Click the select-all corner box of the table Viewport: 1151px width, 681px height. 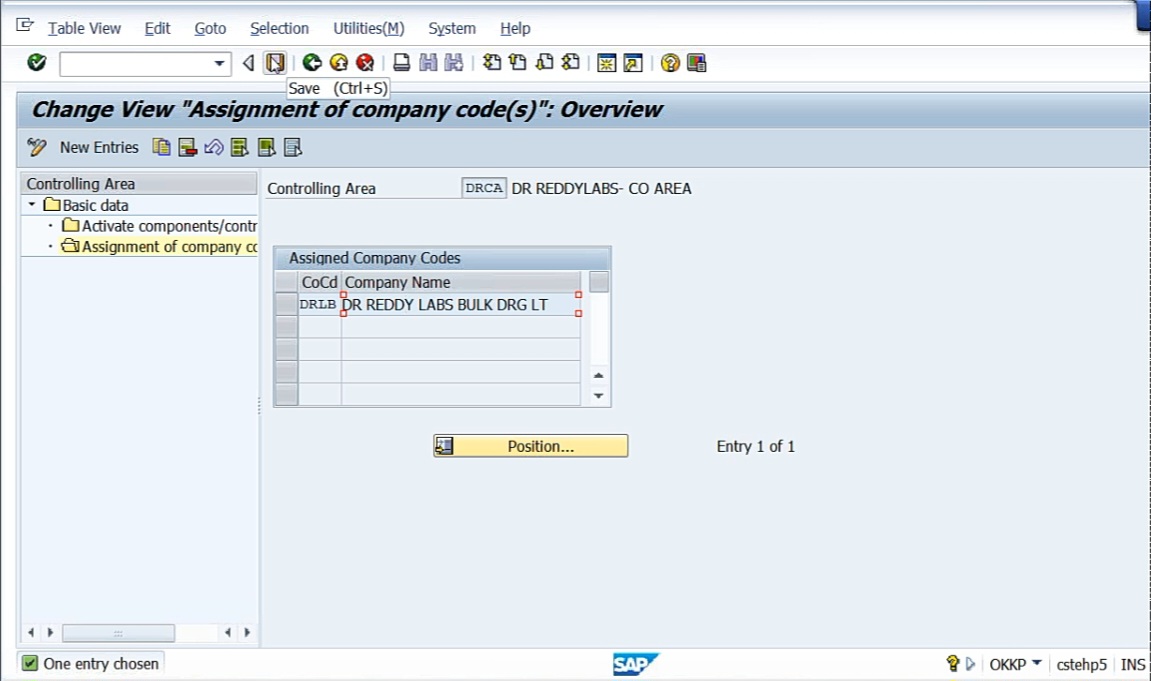point(286,282)
